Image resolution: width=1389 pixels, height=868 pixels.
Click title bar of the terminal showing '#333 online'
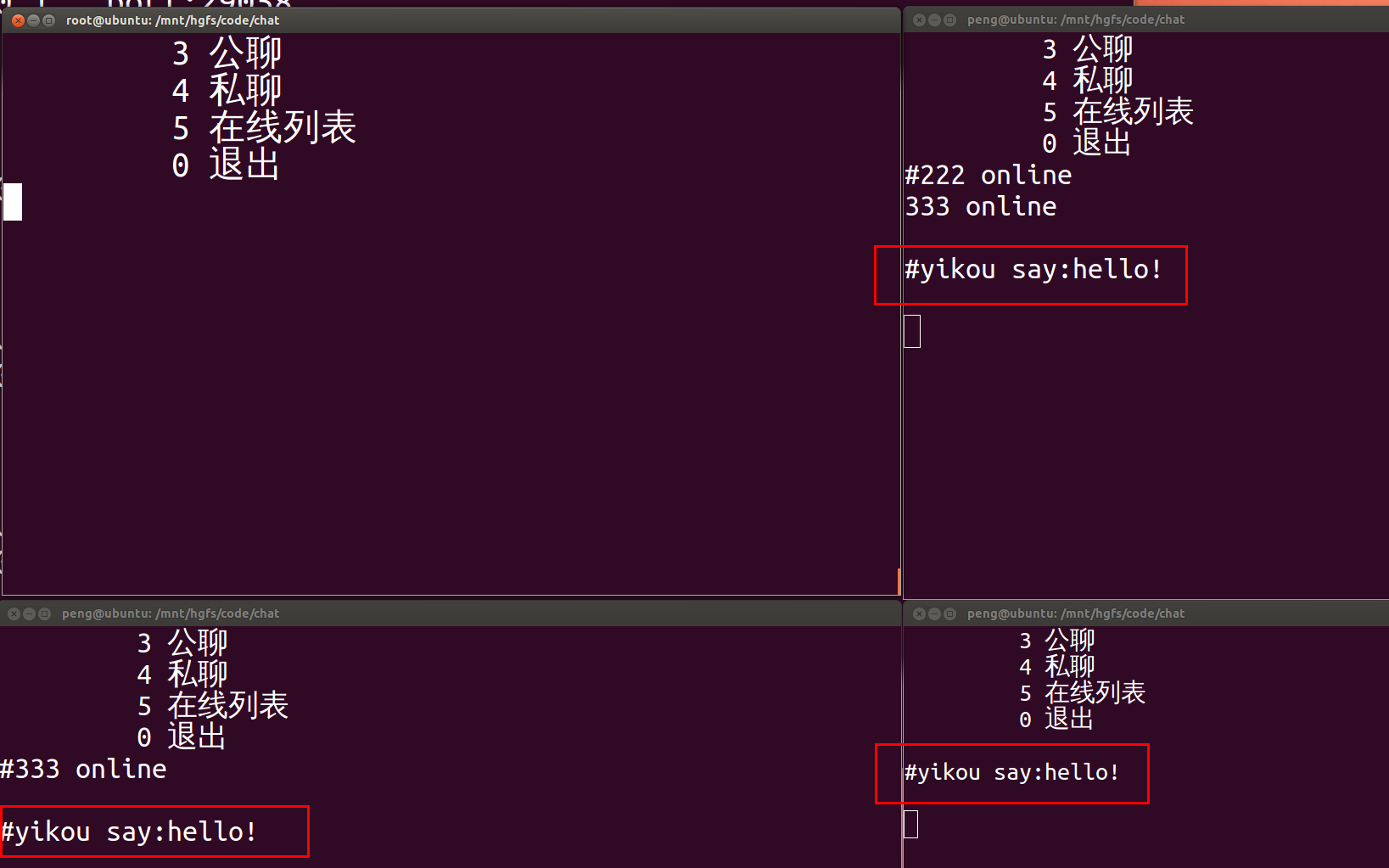(x=450, y=613)
